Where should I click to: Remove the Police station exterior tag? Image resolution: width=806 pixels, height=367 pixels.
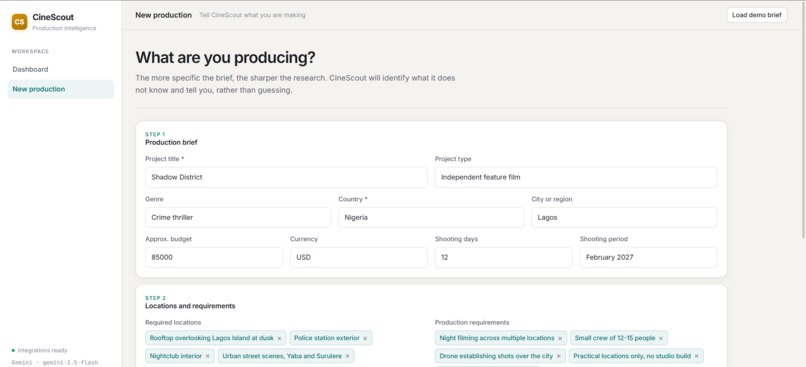coord(365,338)
